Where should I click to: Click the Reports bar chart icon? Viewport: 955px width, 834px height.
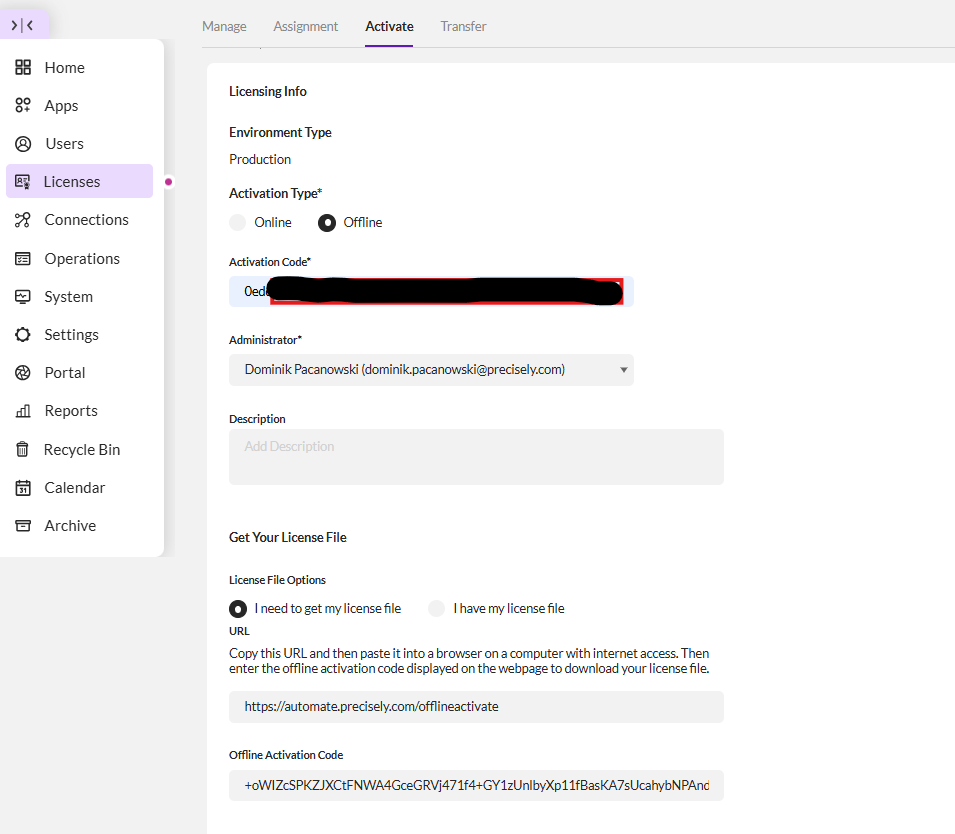[x=23, y=411]
